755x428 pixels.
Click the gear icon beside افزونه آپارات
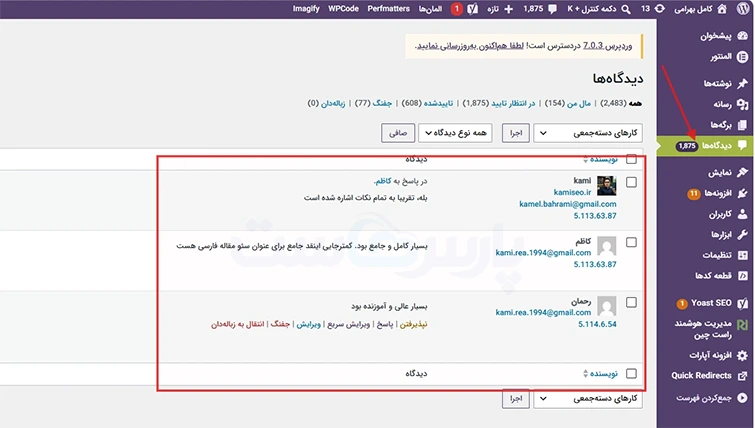pos(742,355)
